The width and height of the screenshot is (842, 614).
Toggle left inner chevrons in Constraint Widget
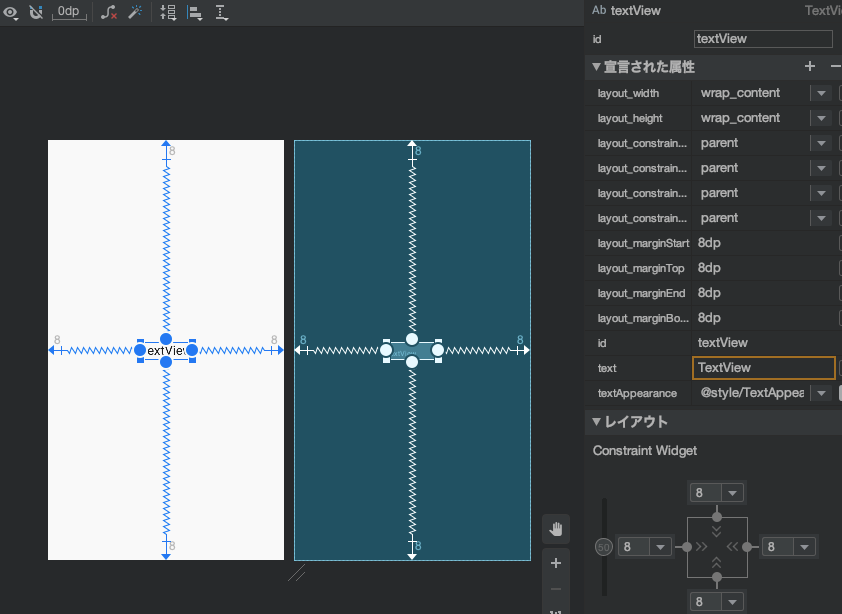point(701,547)
